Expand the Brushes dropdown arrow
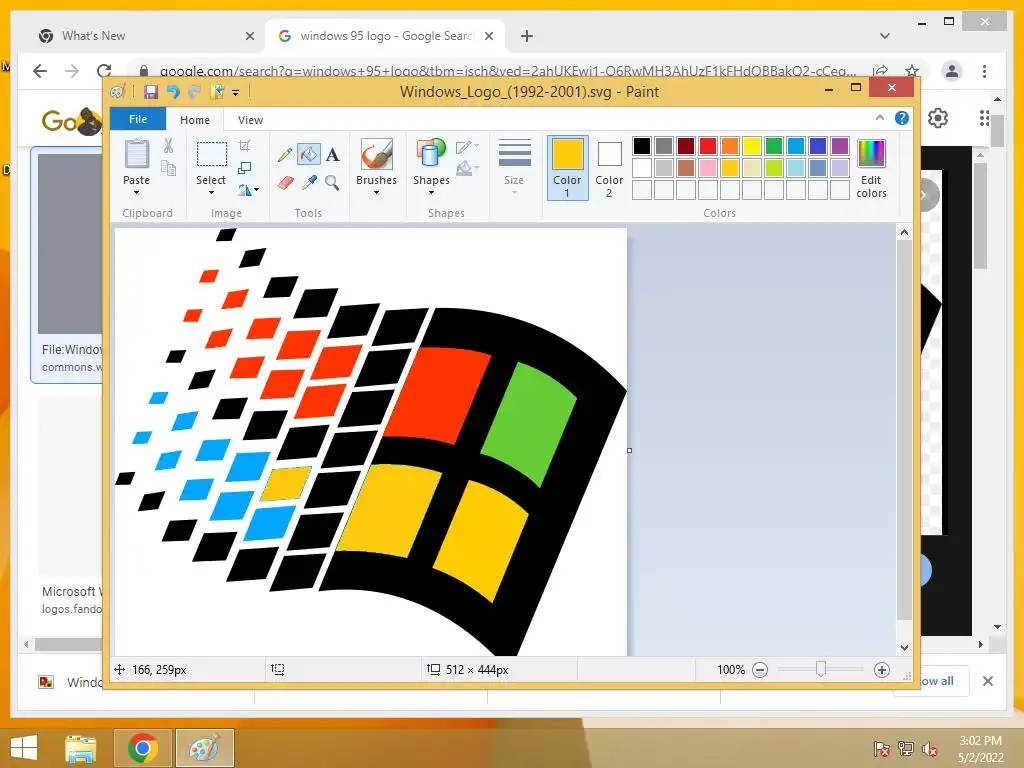The width and height of the screenshot is (1024, 768). [x=376, y=193]
